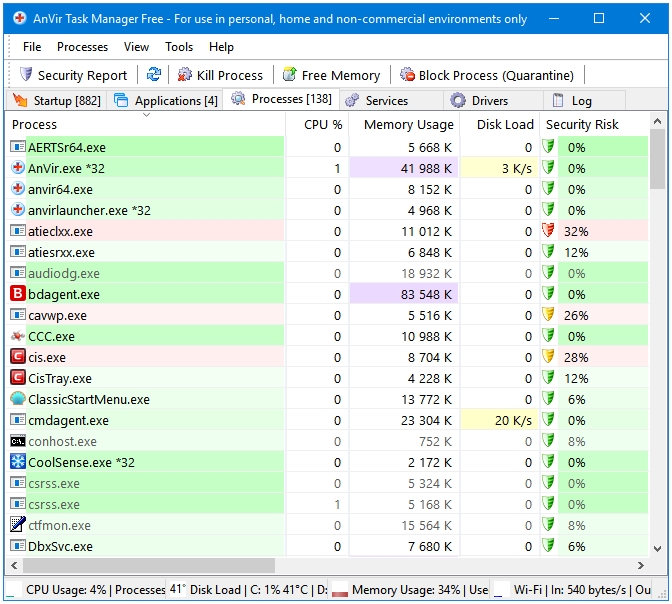672x604 pixels.
Task: Click the Security Report button label
Action: click(82, 75)
